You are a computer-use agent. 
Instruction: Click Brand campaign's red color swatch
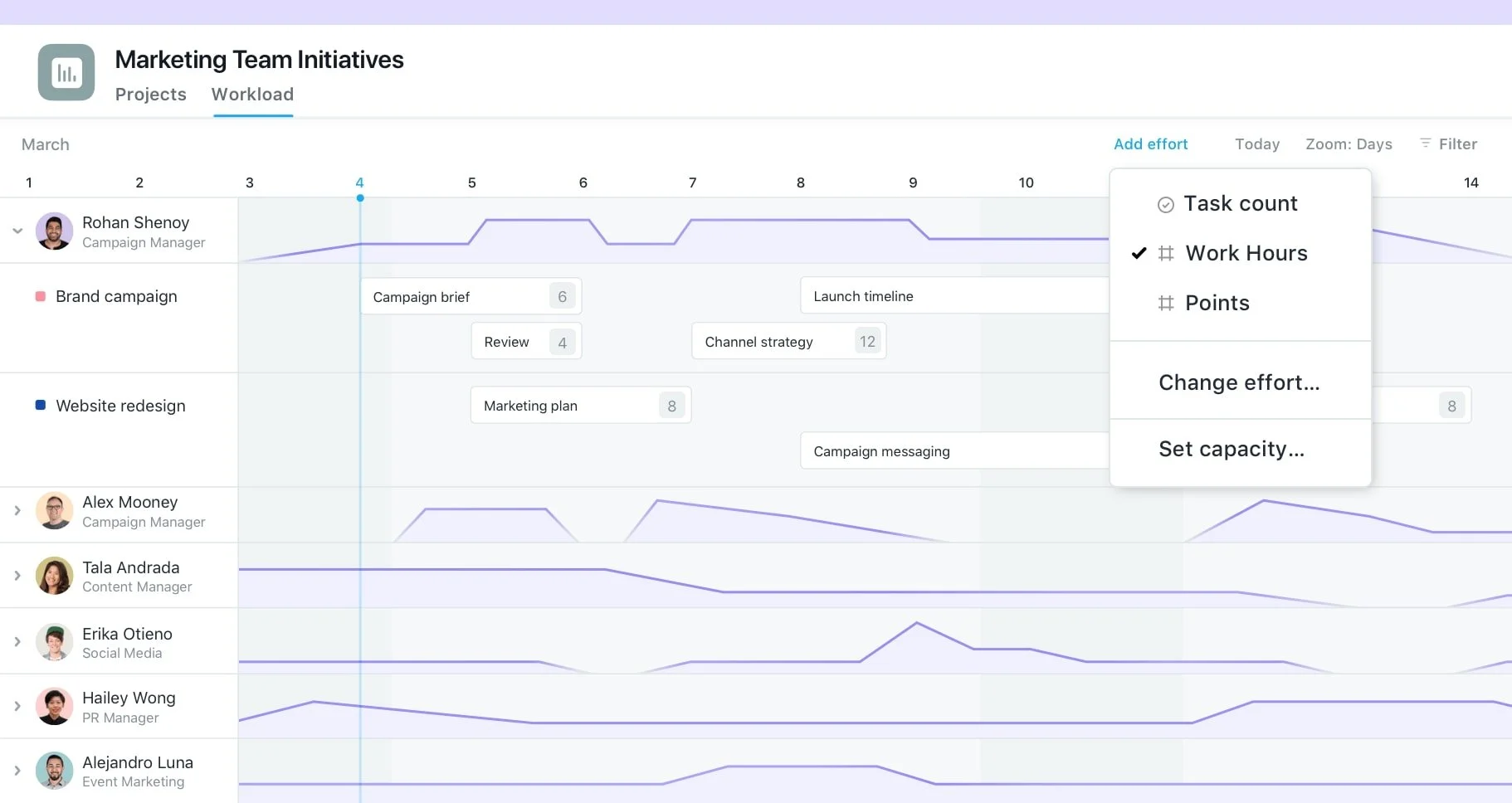tap(38, 295)
